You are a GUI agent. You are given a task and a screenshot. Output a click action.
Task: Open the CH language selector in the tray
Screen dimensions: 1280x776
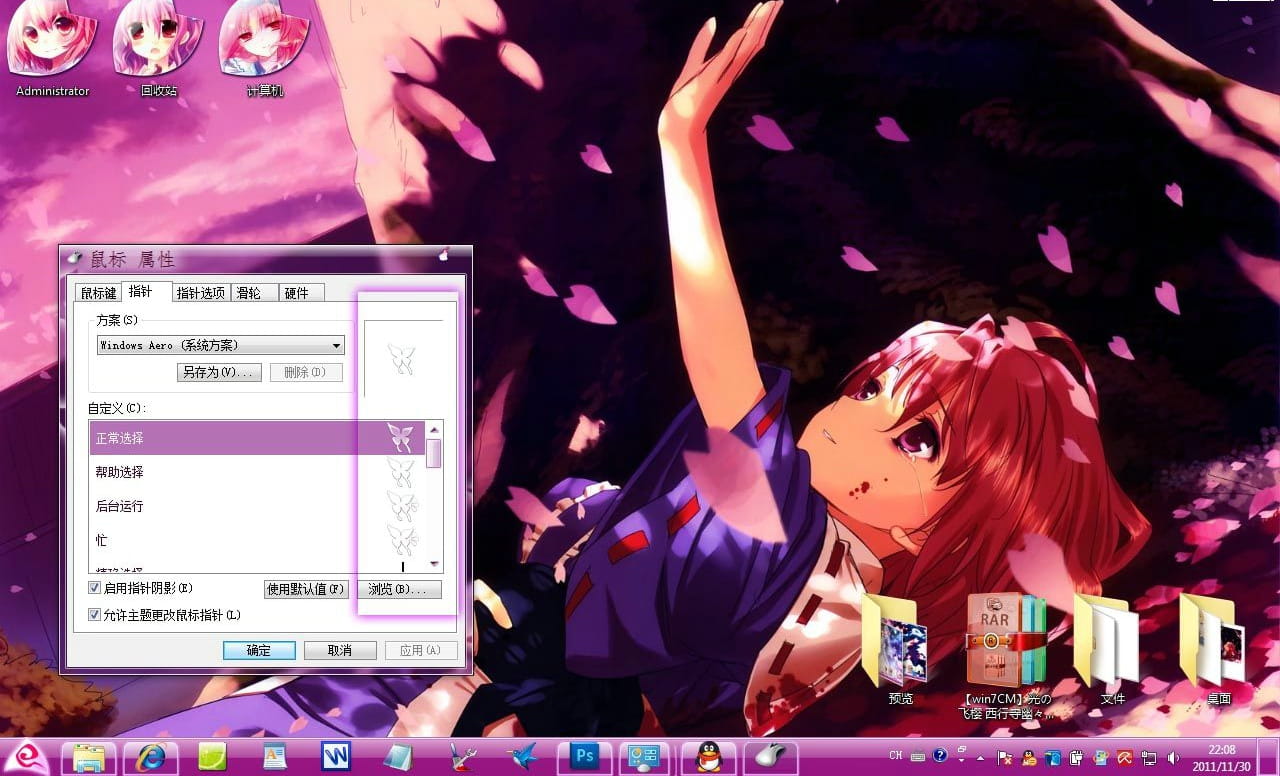tap(896, 756)
